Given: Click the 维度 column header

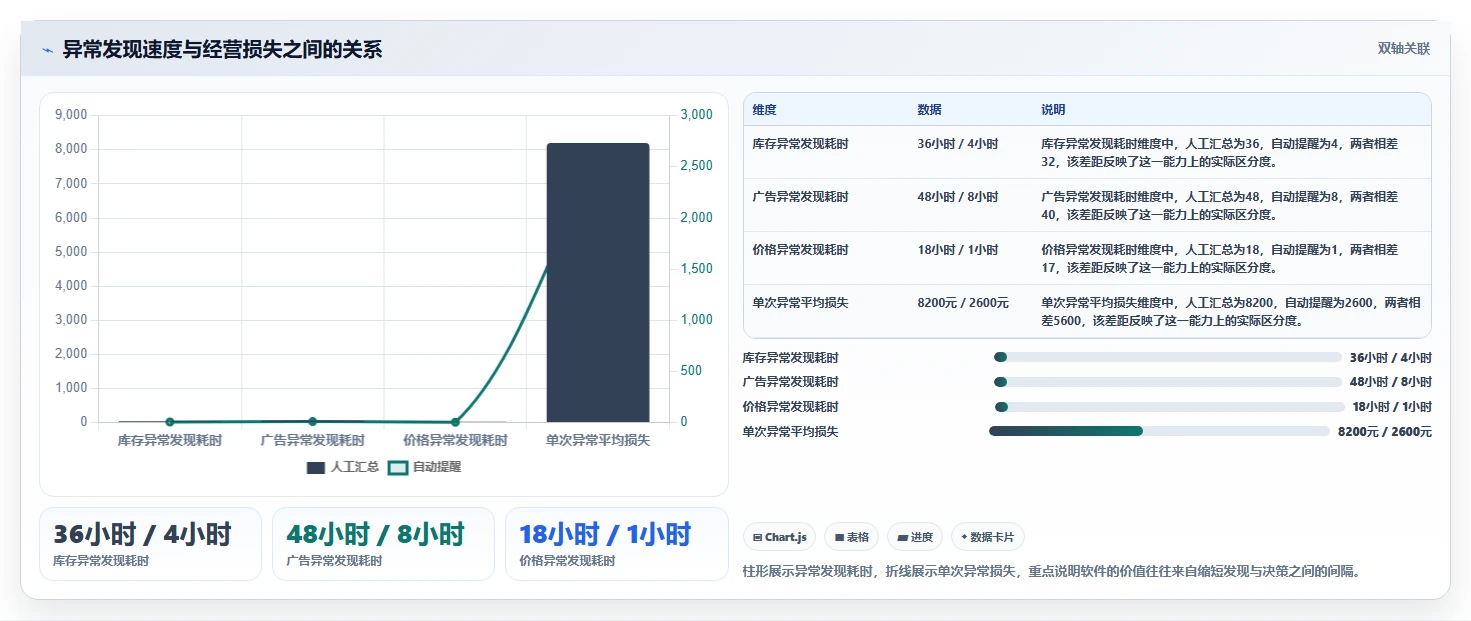Looking at the screenshot, I should 765,110.
